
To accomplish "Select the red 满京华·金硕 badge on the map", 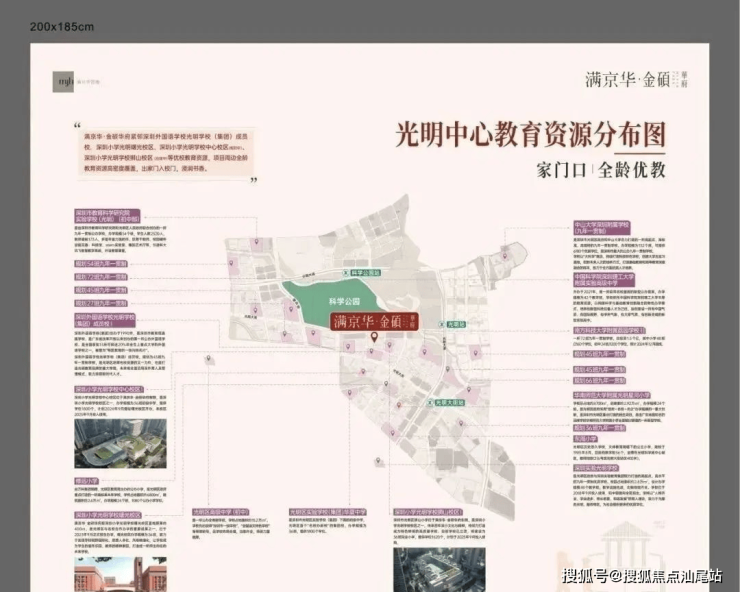I will [x=374, y=321].
